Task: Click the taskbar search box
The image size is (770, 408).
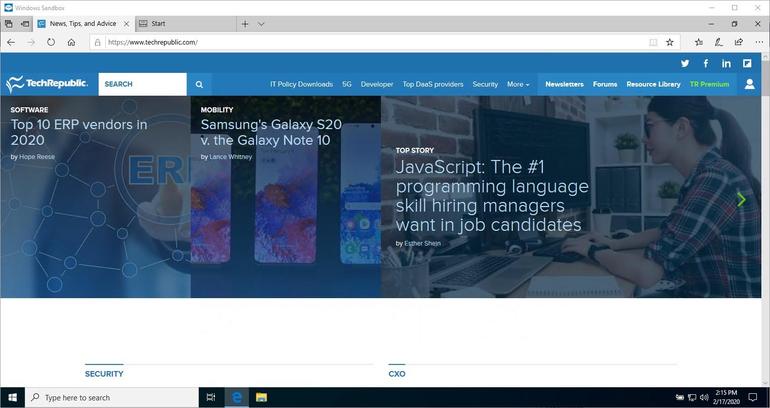Action: pyautogui.click(x=111, y=398)
